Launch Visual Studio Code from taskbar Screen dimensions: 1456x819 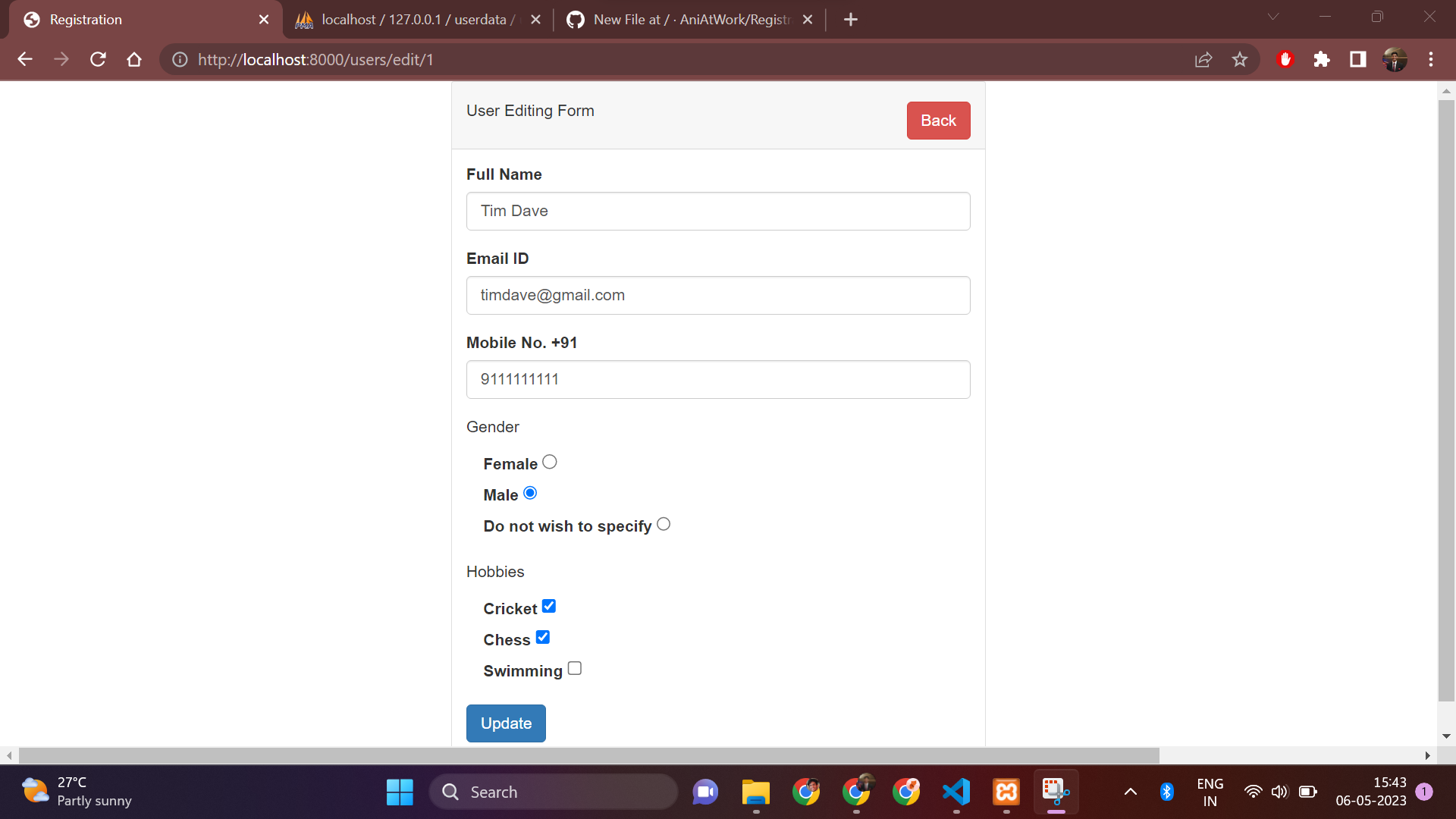point(956,792)
